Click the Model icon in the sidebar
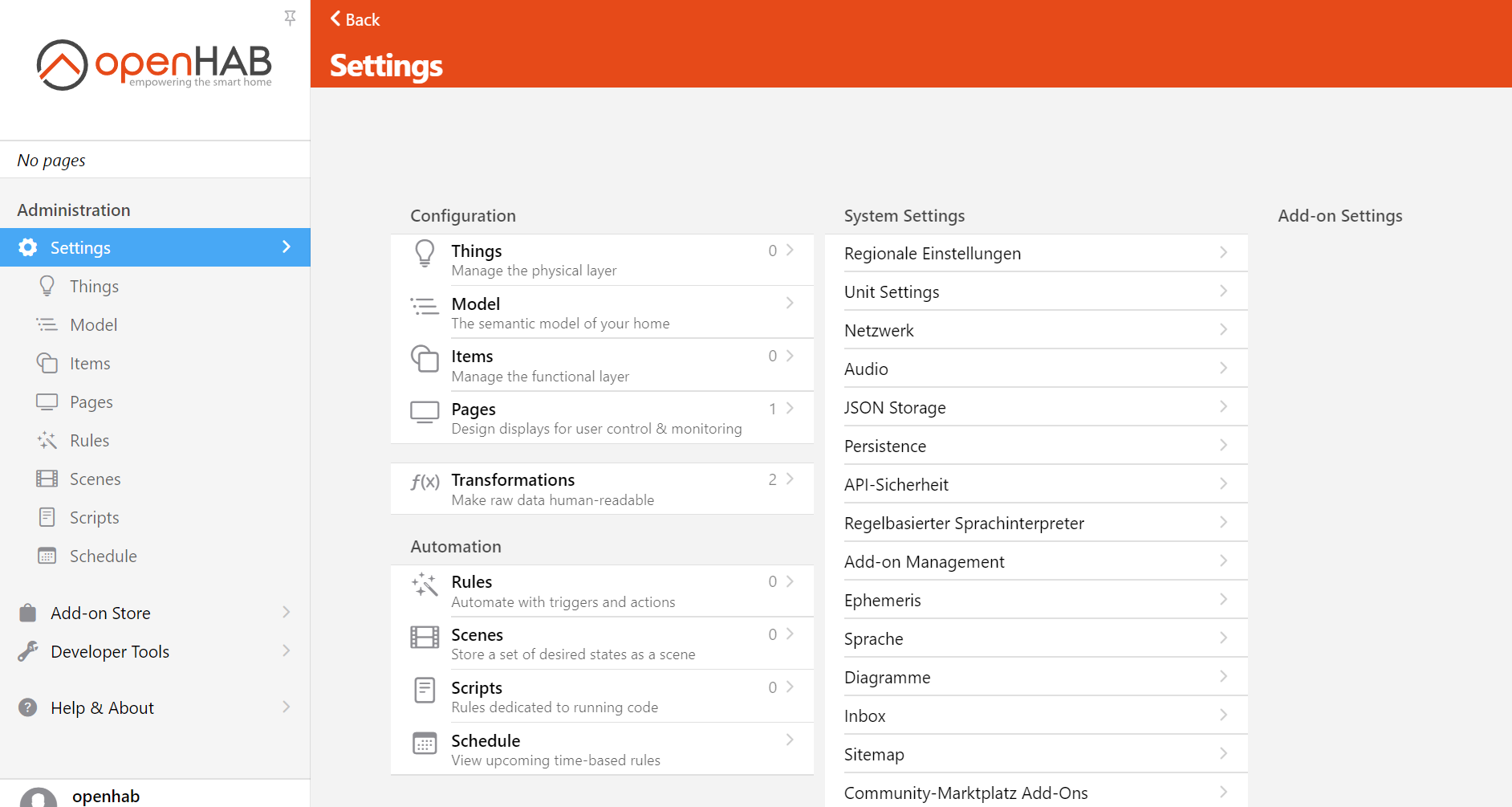This screenshot has height=807, width=1512. [47, 324]
